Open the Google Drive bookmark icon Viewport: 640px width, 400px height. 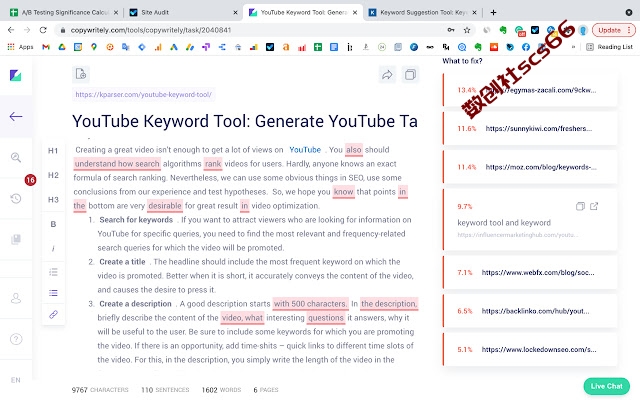click(62, 47)
